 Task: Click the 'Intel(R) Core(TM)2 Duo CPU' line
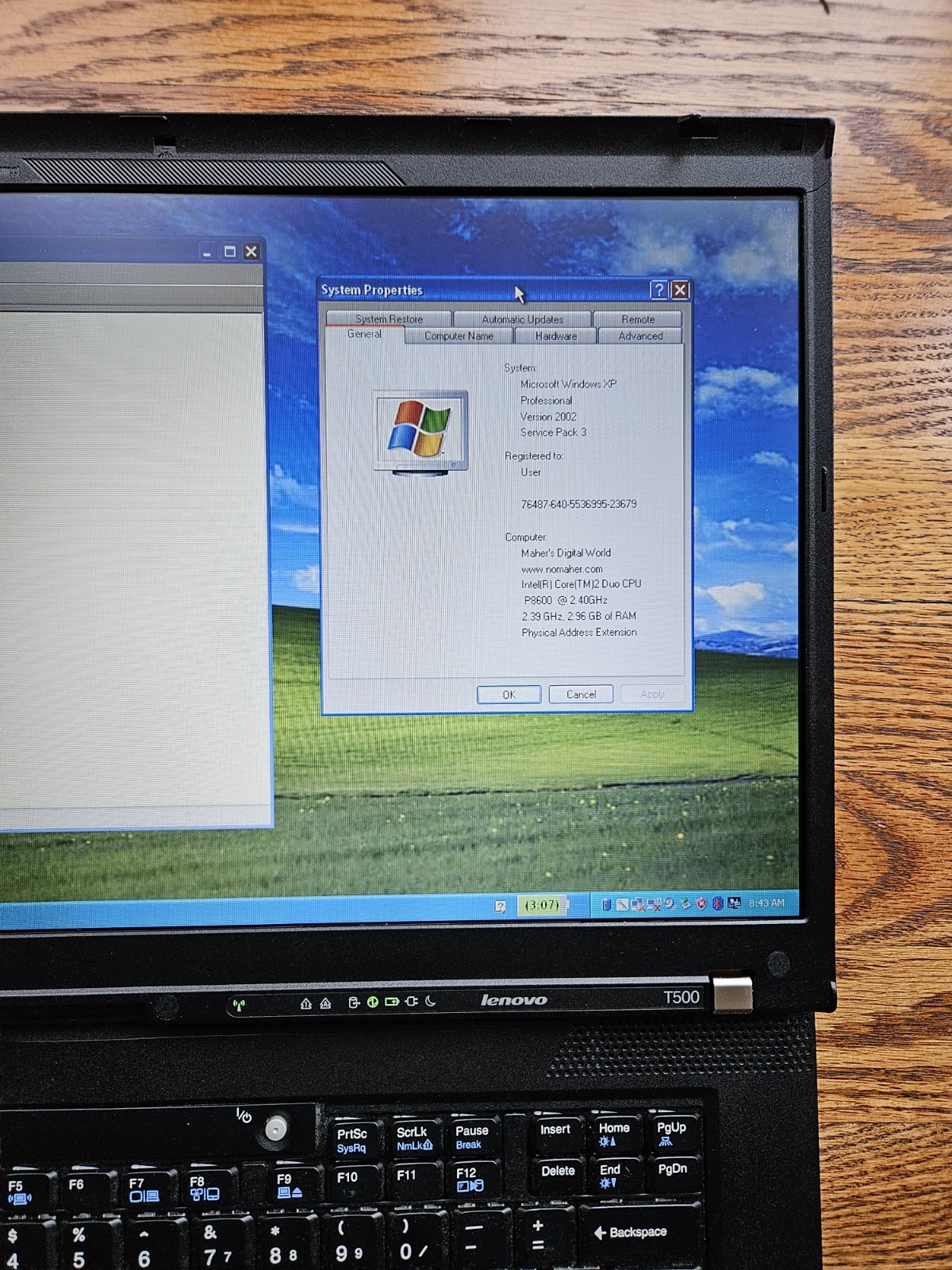[581, 584]
